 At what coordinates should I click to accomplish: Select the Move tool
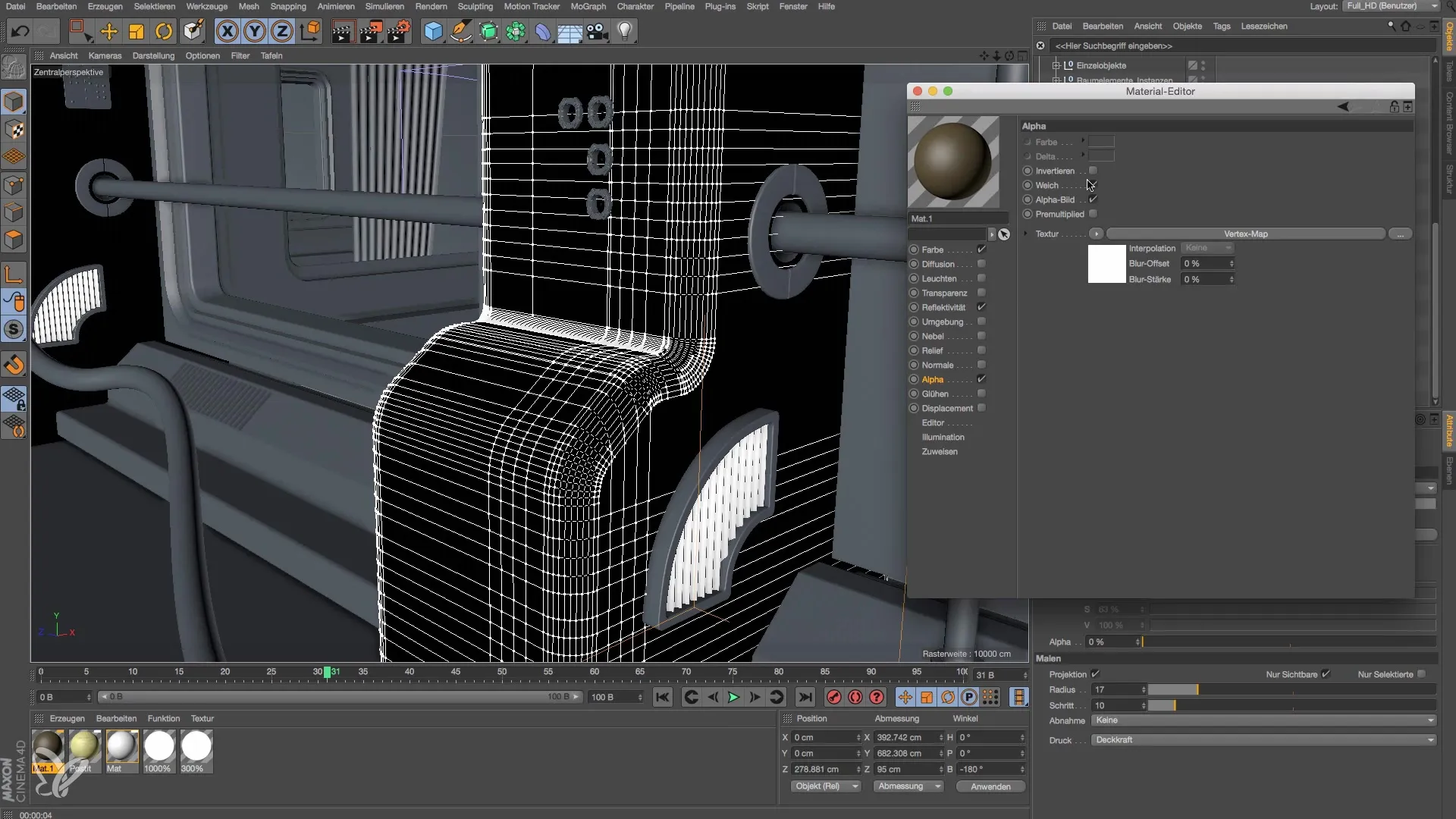[108, 31]
